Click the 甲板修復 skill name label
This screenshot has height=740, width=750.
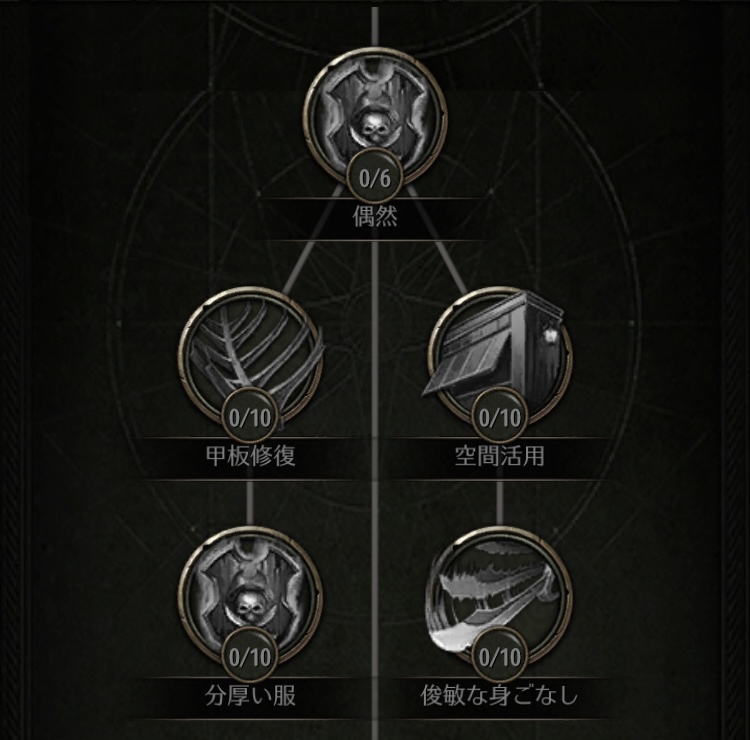pyautogui.click(x=250, y=456)
